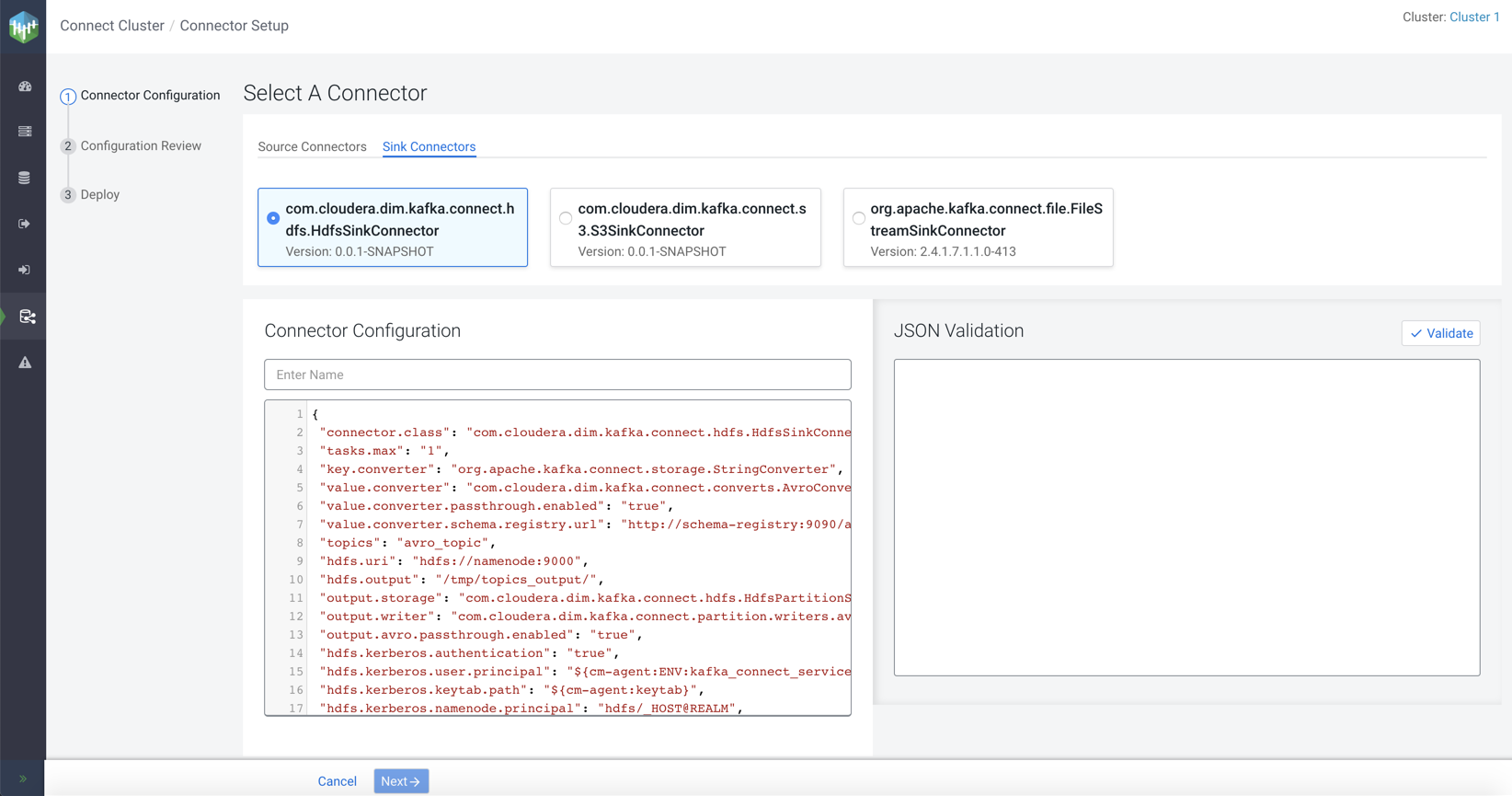Click the "output.storage" config line
The image size is (1512, 796).
(x=585, y=598)
